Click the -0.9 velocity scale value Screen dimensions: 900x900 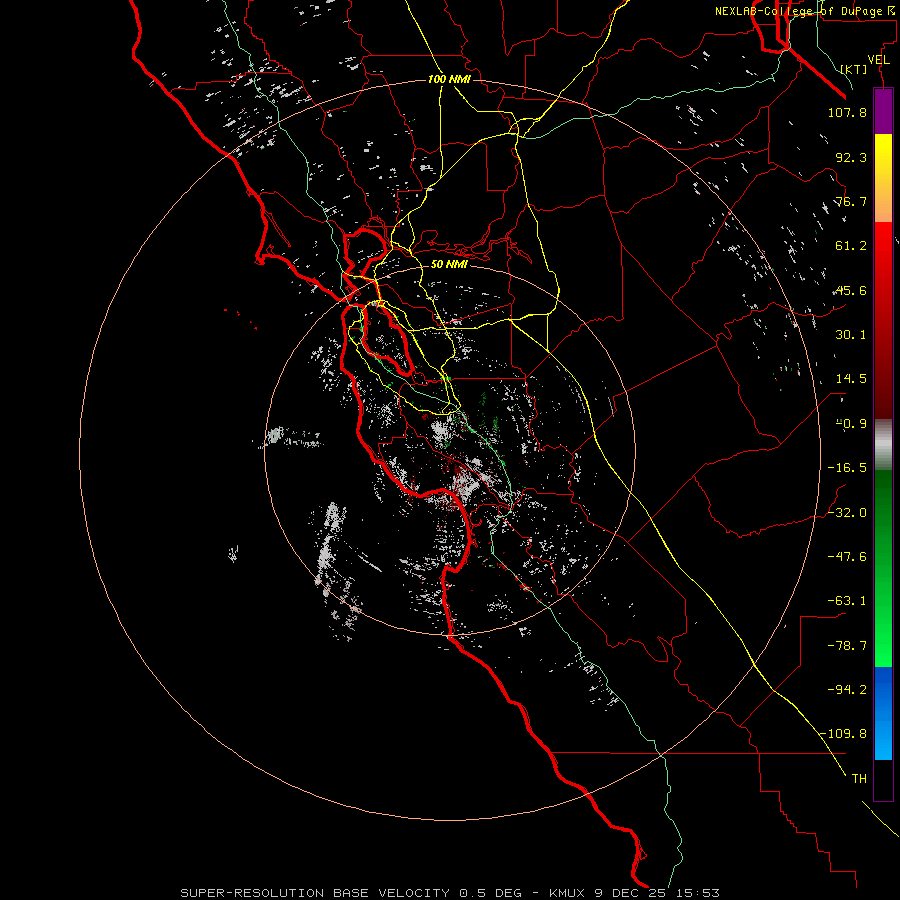[x=851, y=424]
